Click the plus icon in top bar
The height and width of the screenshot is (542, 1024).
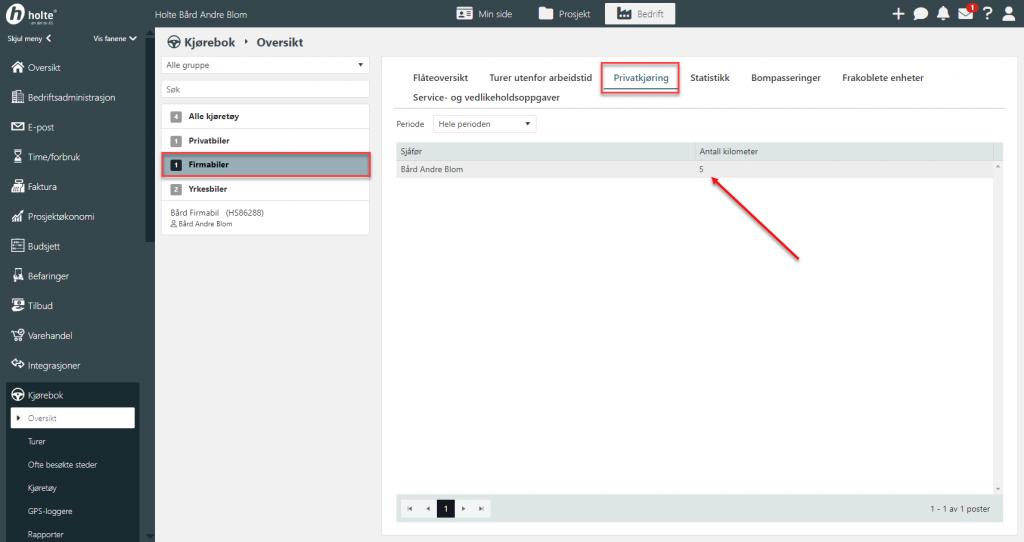(x=898, y=14)
